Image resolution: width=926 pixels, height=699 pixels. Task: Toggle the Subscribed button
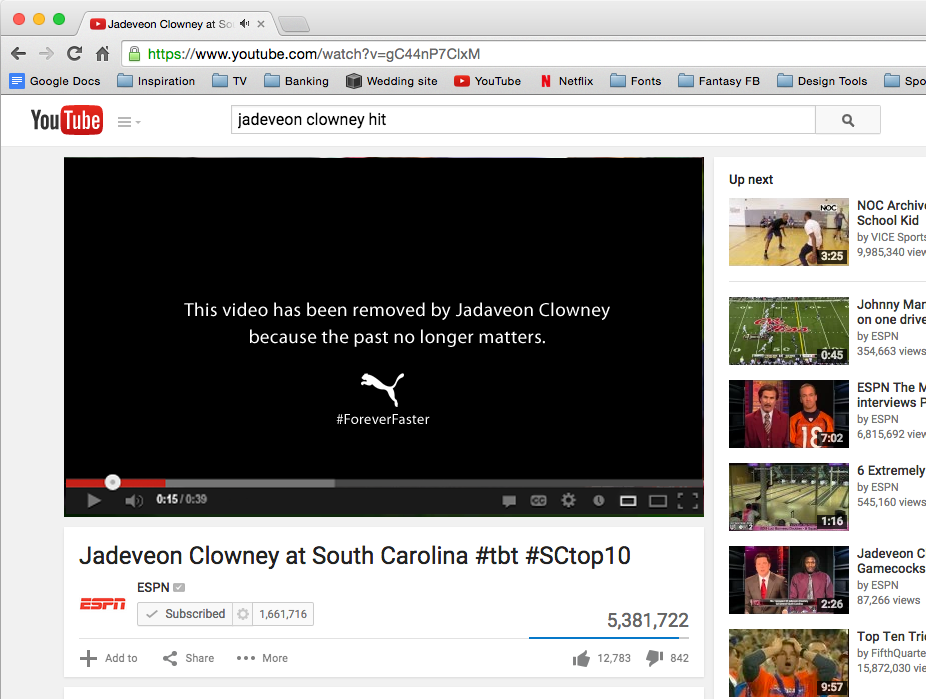coord(185,614)
